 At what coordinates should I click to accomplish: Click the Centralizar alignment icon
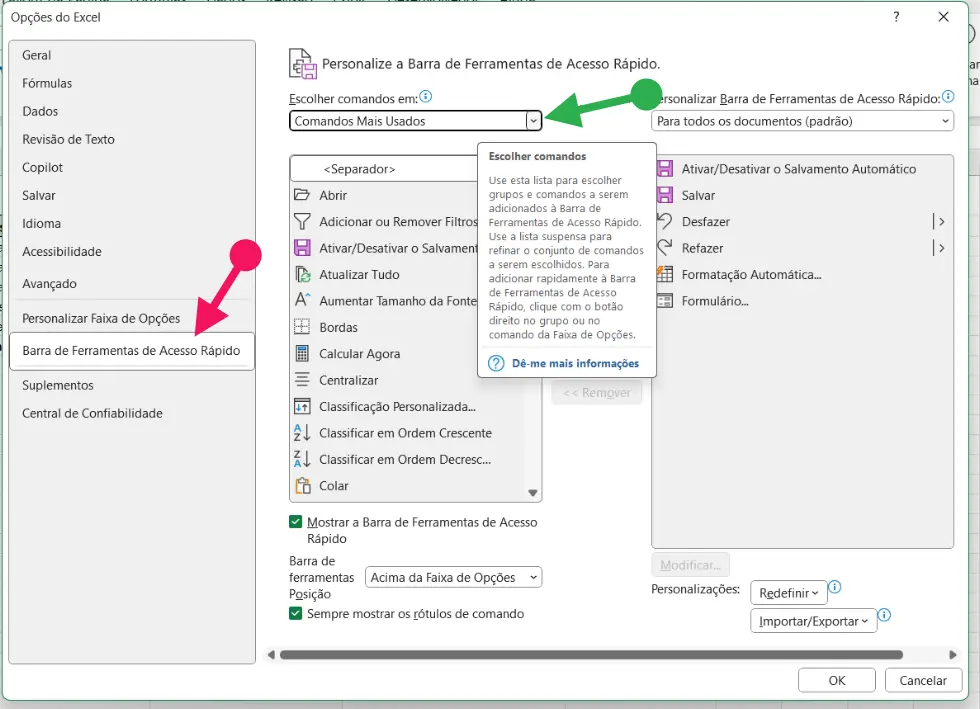click(302, 380)
